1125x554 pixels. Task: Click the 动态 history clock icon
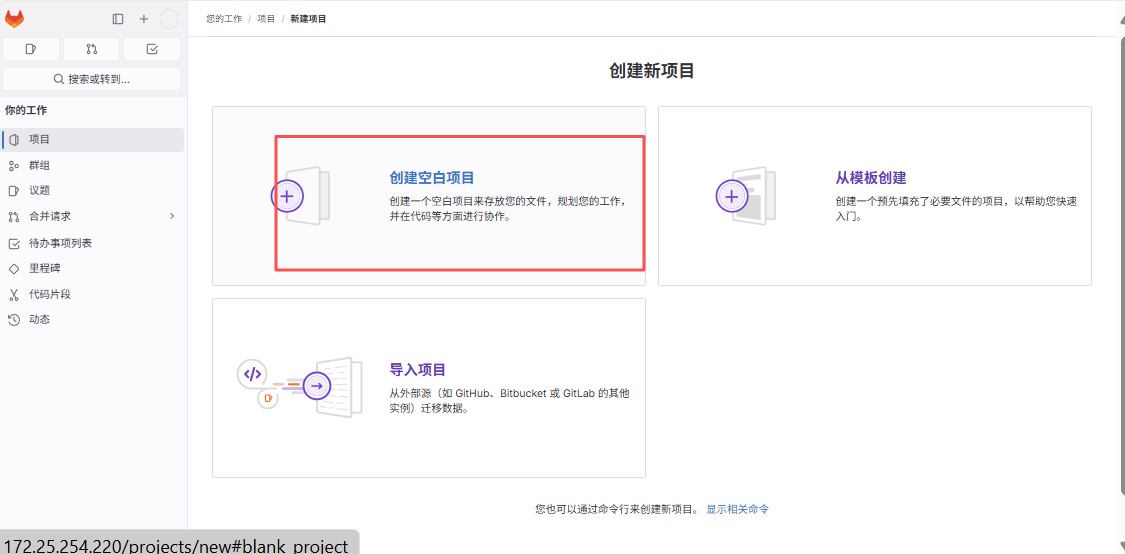14,319
